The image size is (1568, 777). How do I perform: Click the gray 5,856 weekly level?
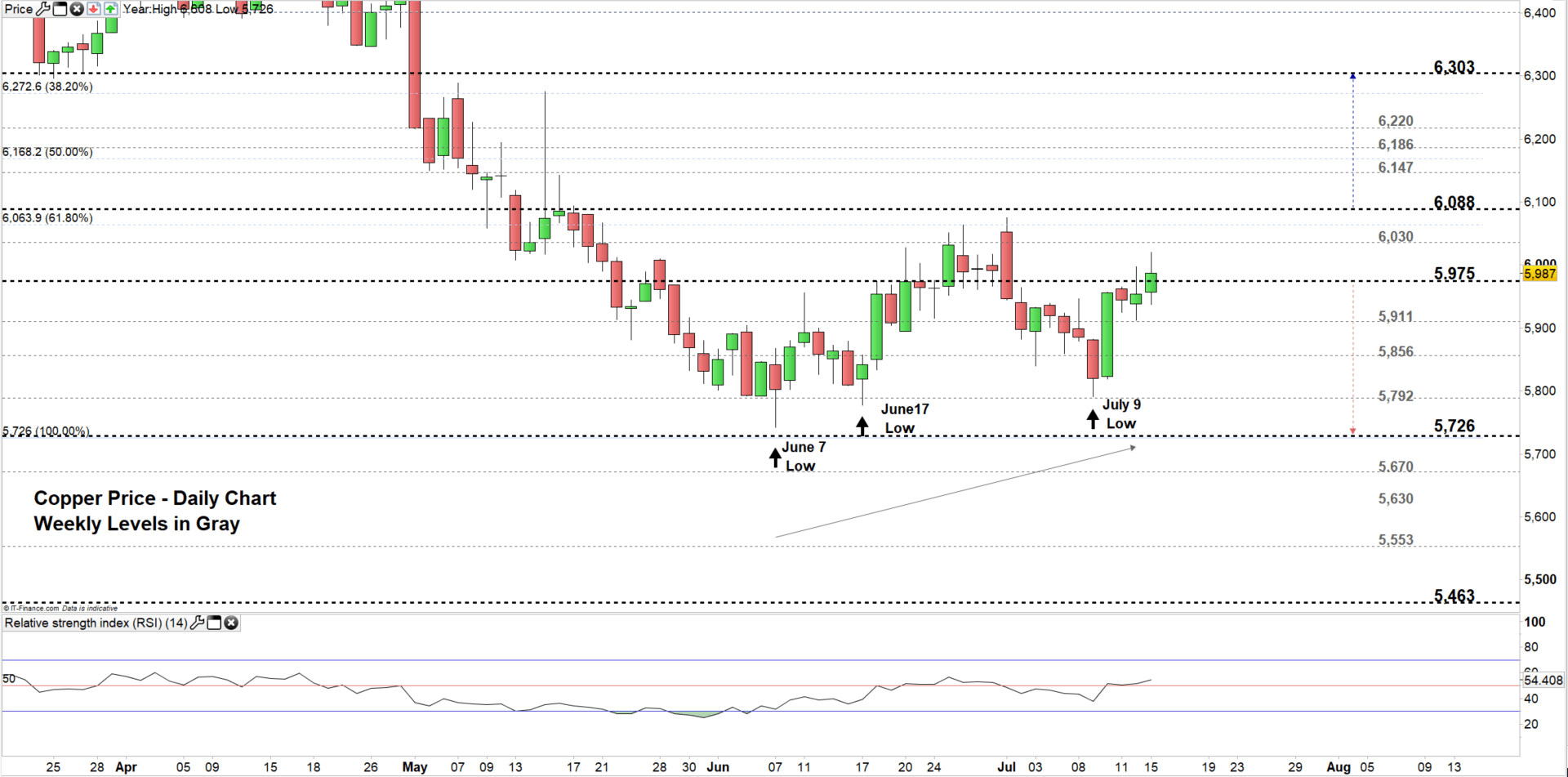click(x=1396, y=351)
